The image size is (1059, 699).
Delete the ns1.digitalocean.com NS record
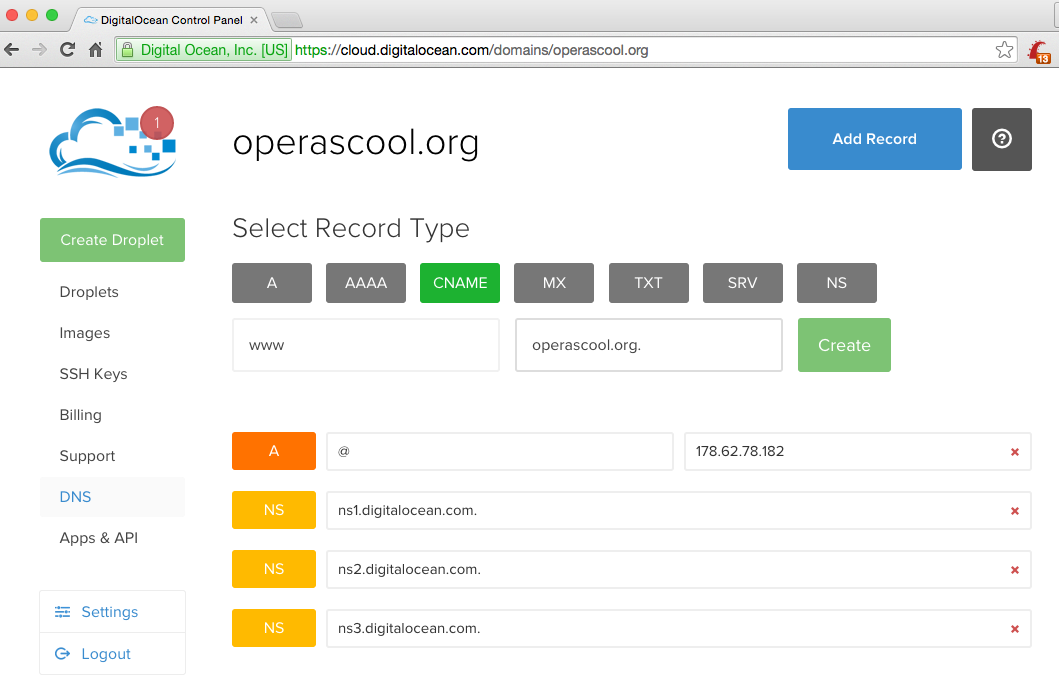pyautogui.click(x=1014, y=511)
